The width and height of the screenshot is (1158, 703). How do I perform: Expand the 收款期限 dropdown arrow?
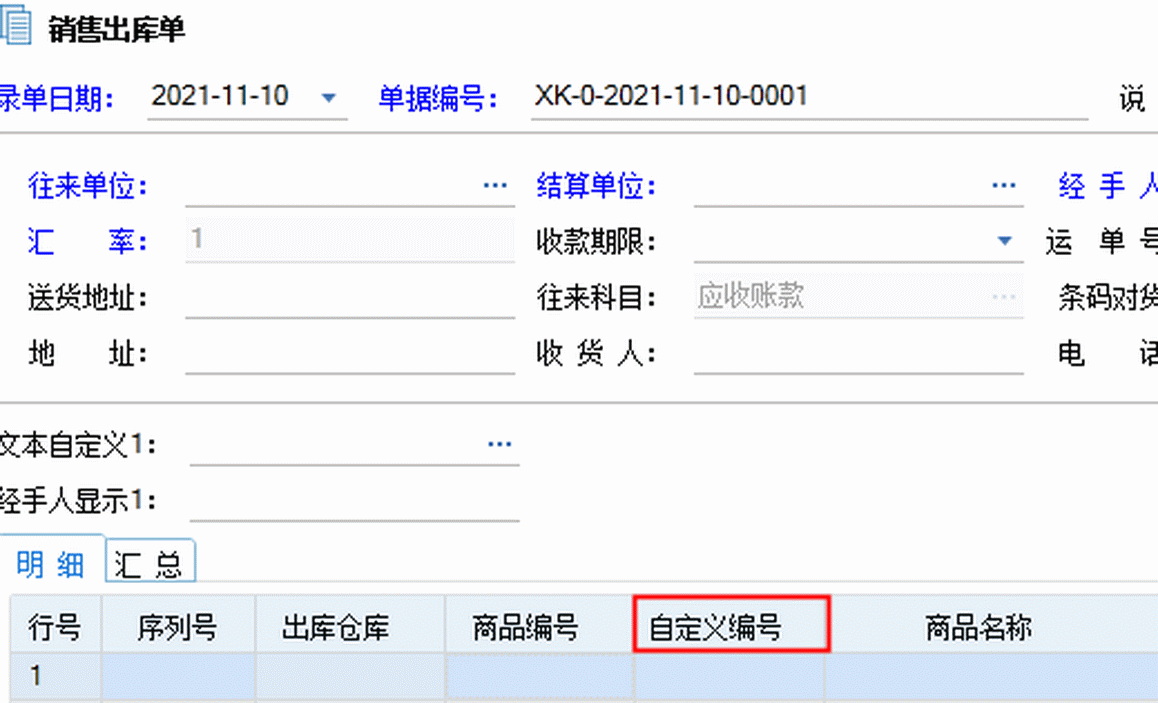1004,241
